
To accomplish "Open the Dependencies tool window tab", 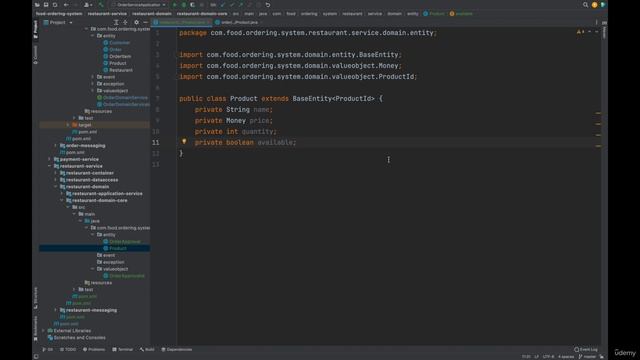I will click(177, 350).
